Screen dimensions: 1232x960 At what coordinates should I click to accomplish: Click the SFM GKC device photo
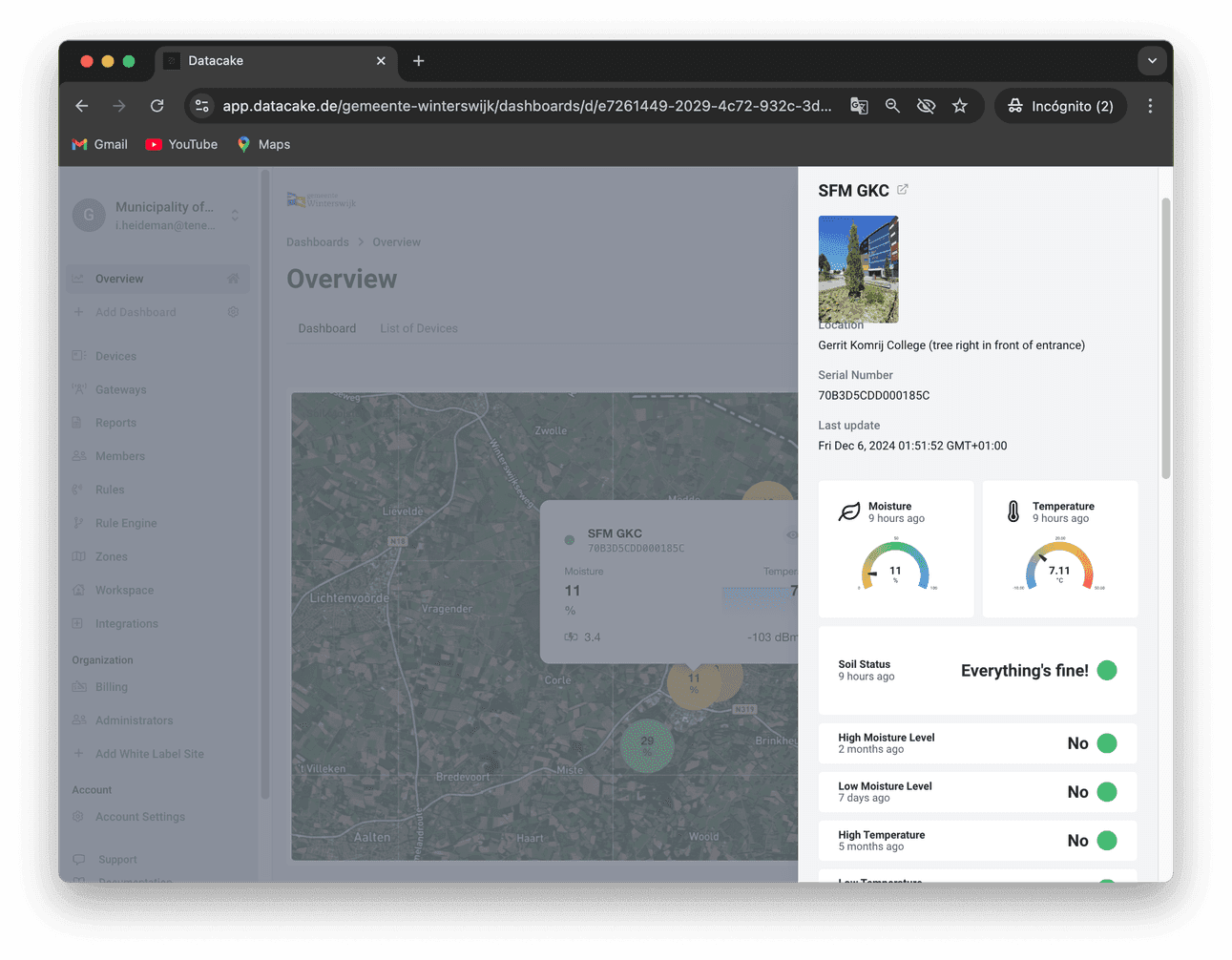858,269
